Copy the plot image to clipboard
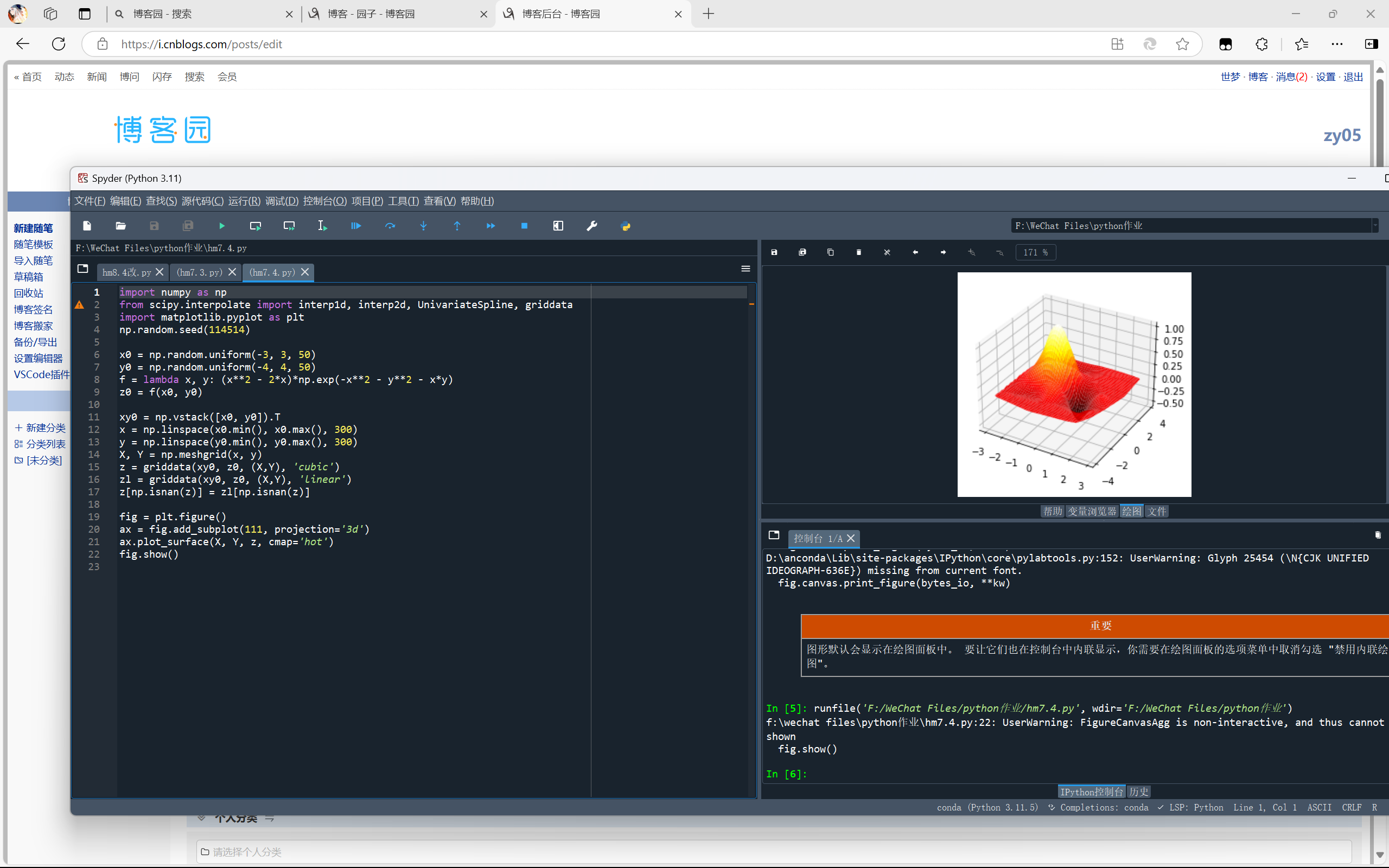Screen dimensions: 1389x868 [x=830, y=253]
